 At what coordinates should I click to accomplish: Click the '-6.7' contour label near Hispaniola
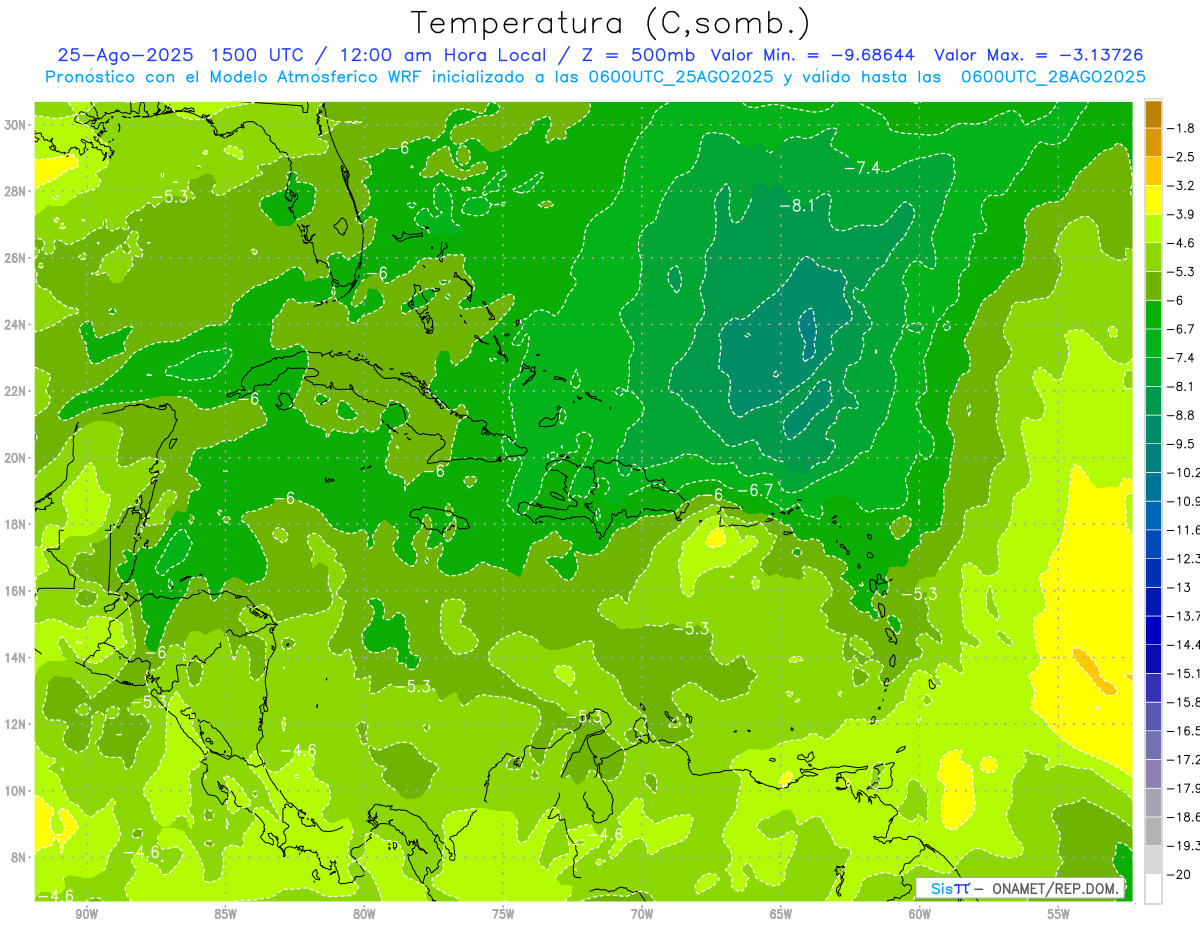tap(754, 489)
